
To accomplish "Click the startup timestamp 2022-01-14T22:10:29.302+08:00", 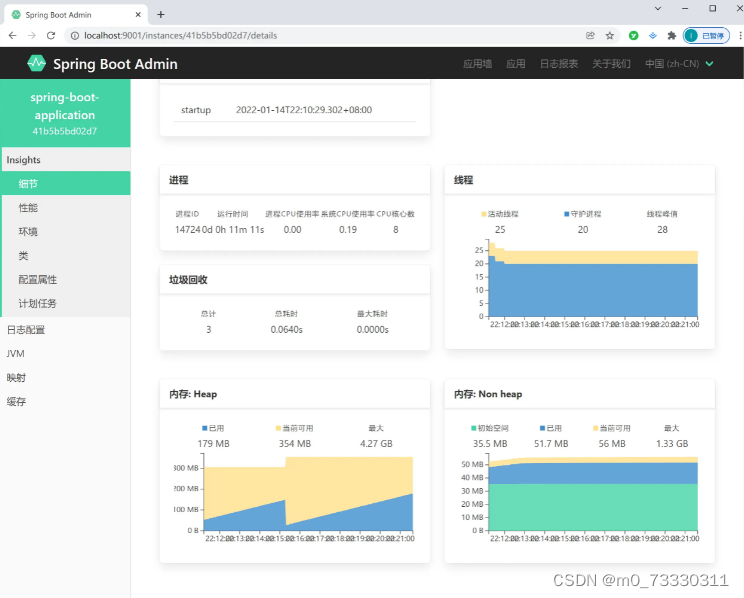I will 304,110.
